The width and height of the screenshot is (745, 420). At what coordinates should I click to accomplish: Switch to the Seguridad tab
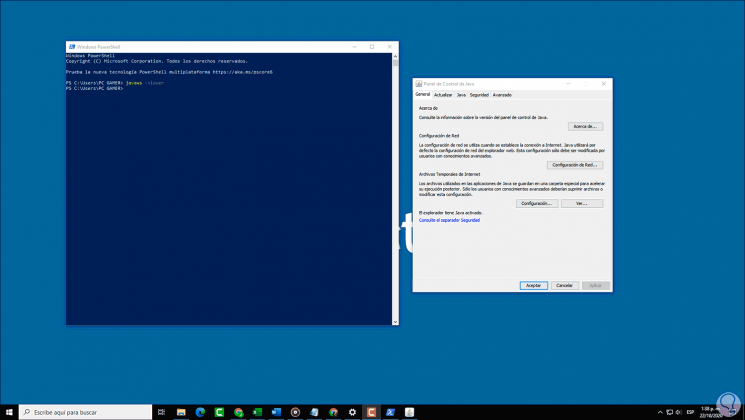pyautogui.click(x=479, y=95)
